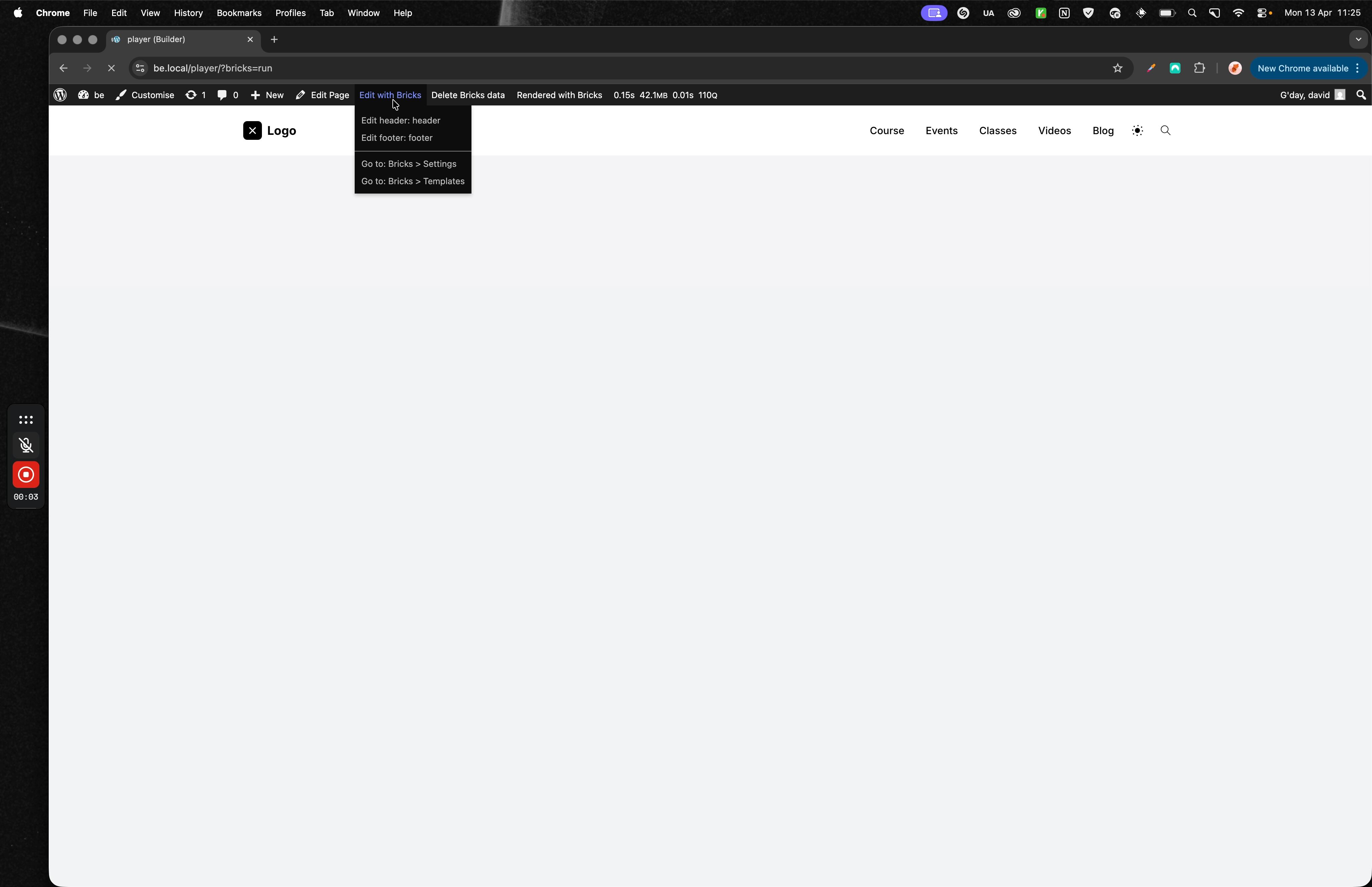Bookmark the page with the star icon

point(1117,68)
